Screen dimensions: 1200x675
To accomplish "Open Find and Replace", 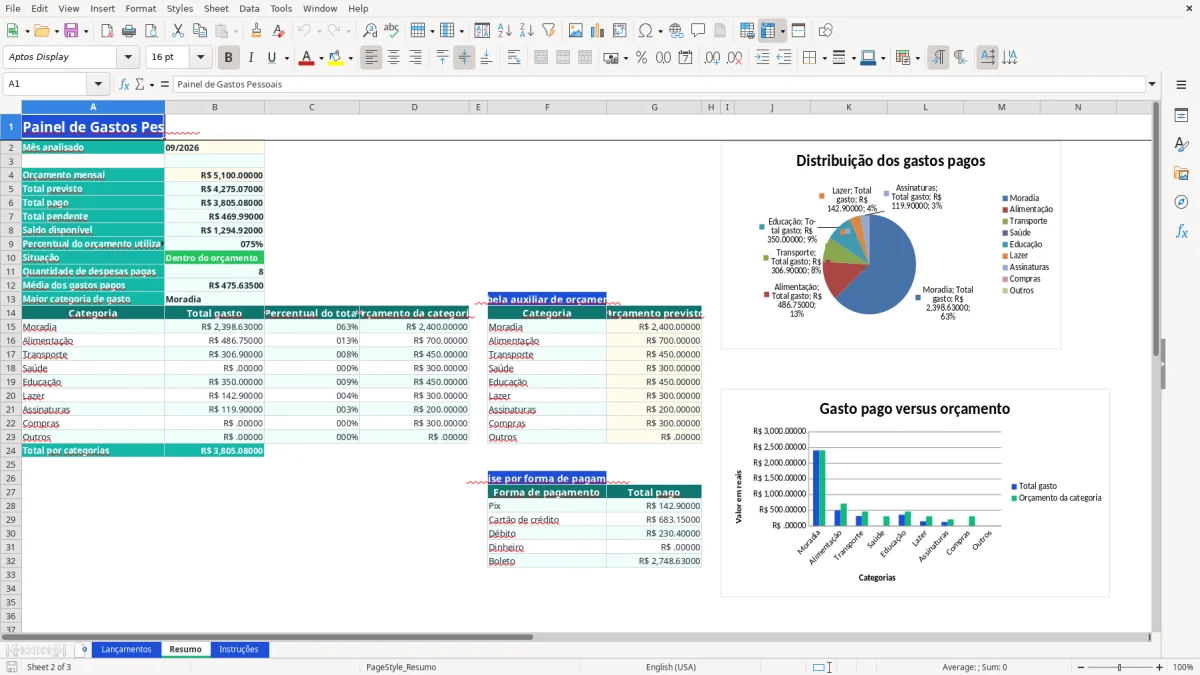I will [x=370, y=31].
